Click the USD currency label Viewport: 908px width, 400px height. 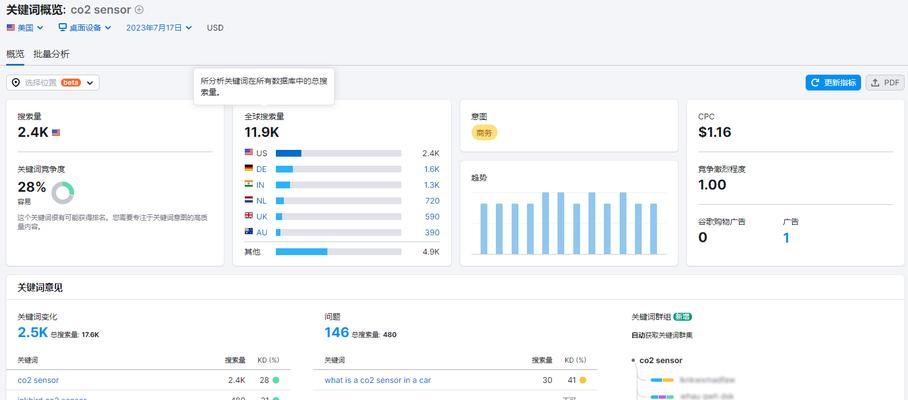coord(215,27)
